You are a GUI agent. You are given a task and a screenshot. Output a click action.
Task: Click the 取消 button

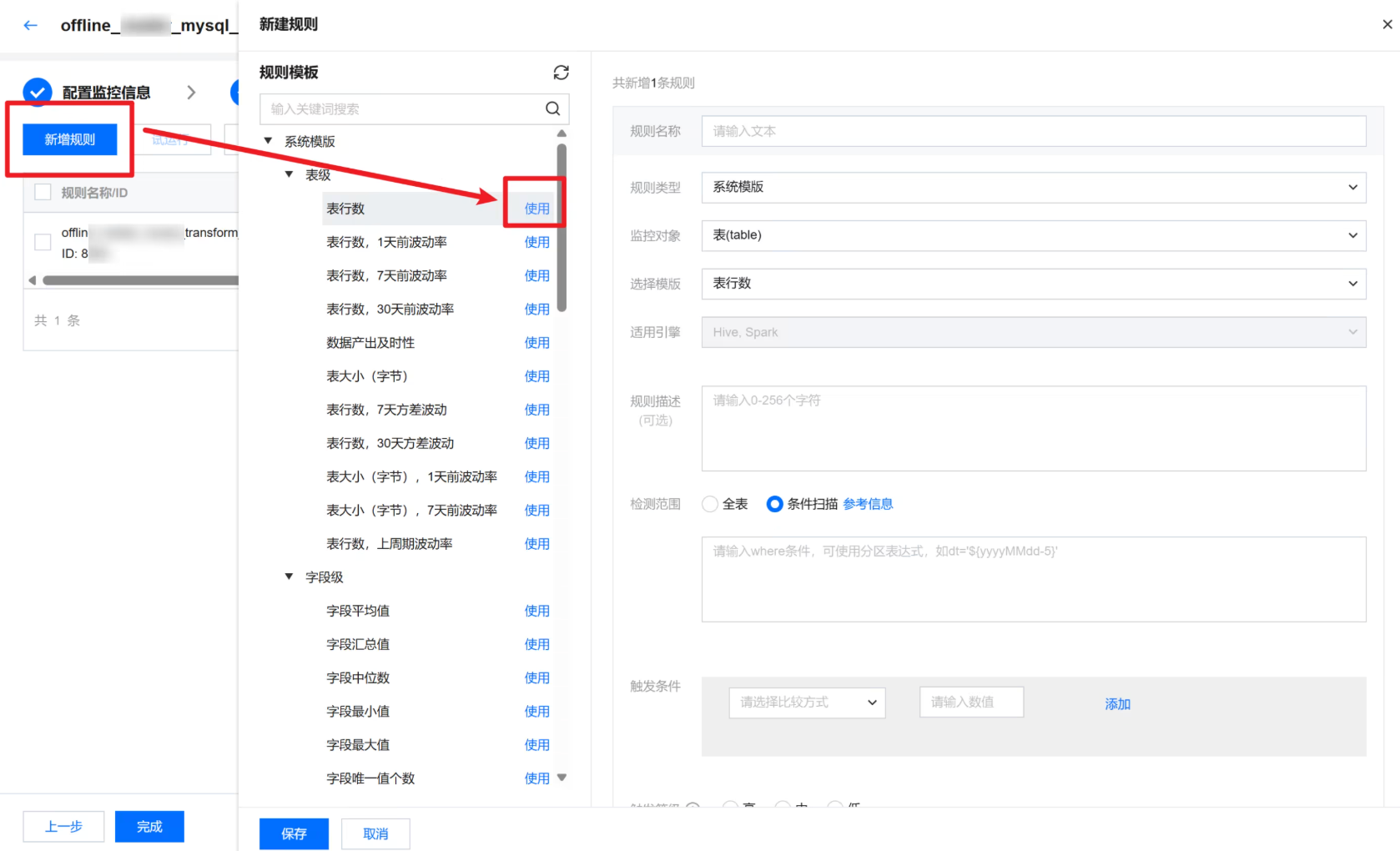376,833
